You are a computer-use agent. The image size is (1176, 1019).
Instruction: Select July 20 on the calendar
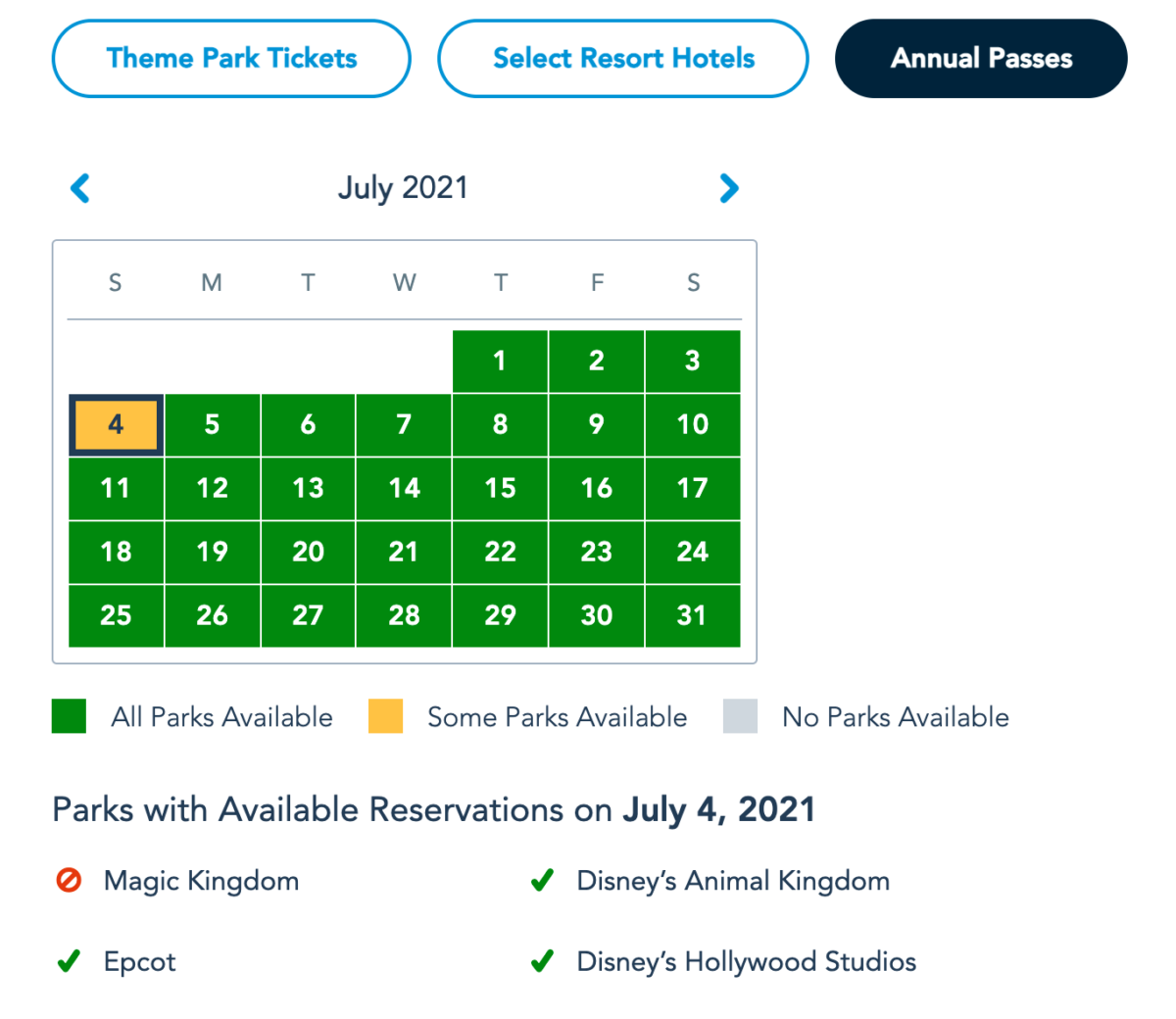click(x=308, y=553)
